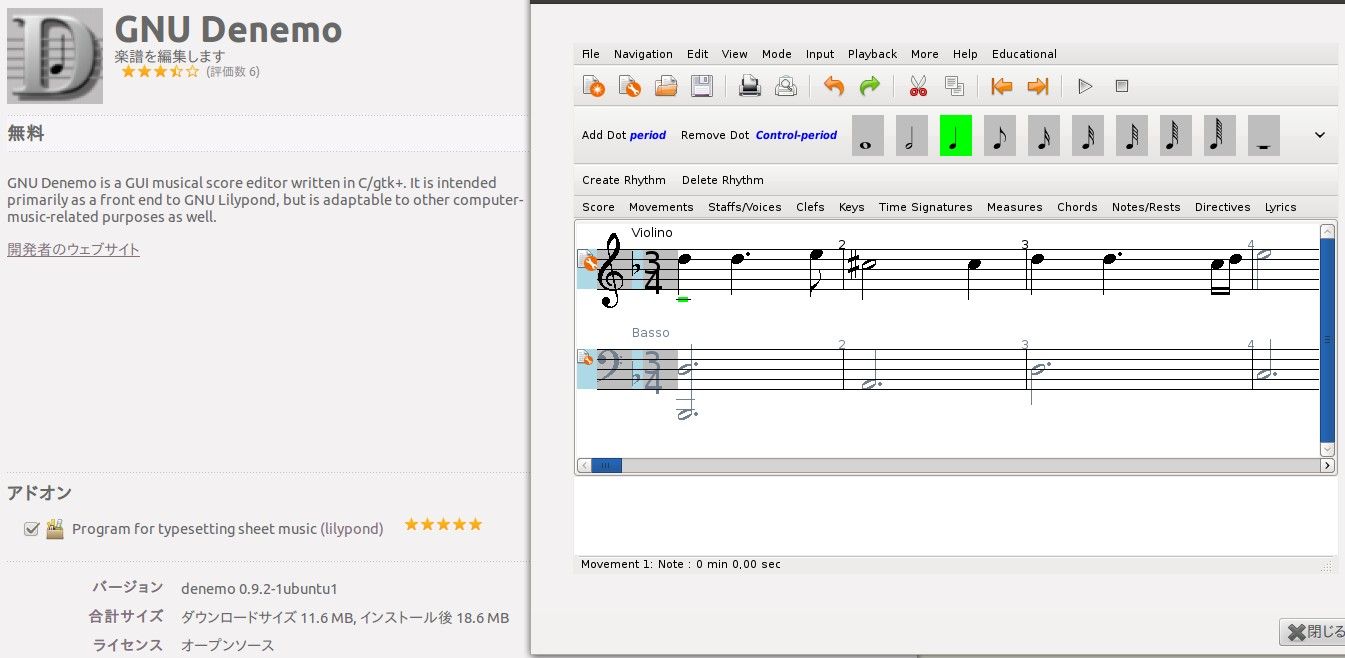Open the Chords menu

click(x=1077, y=207)
